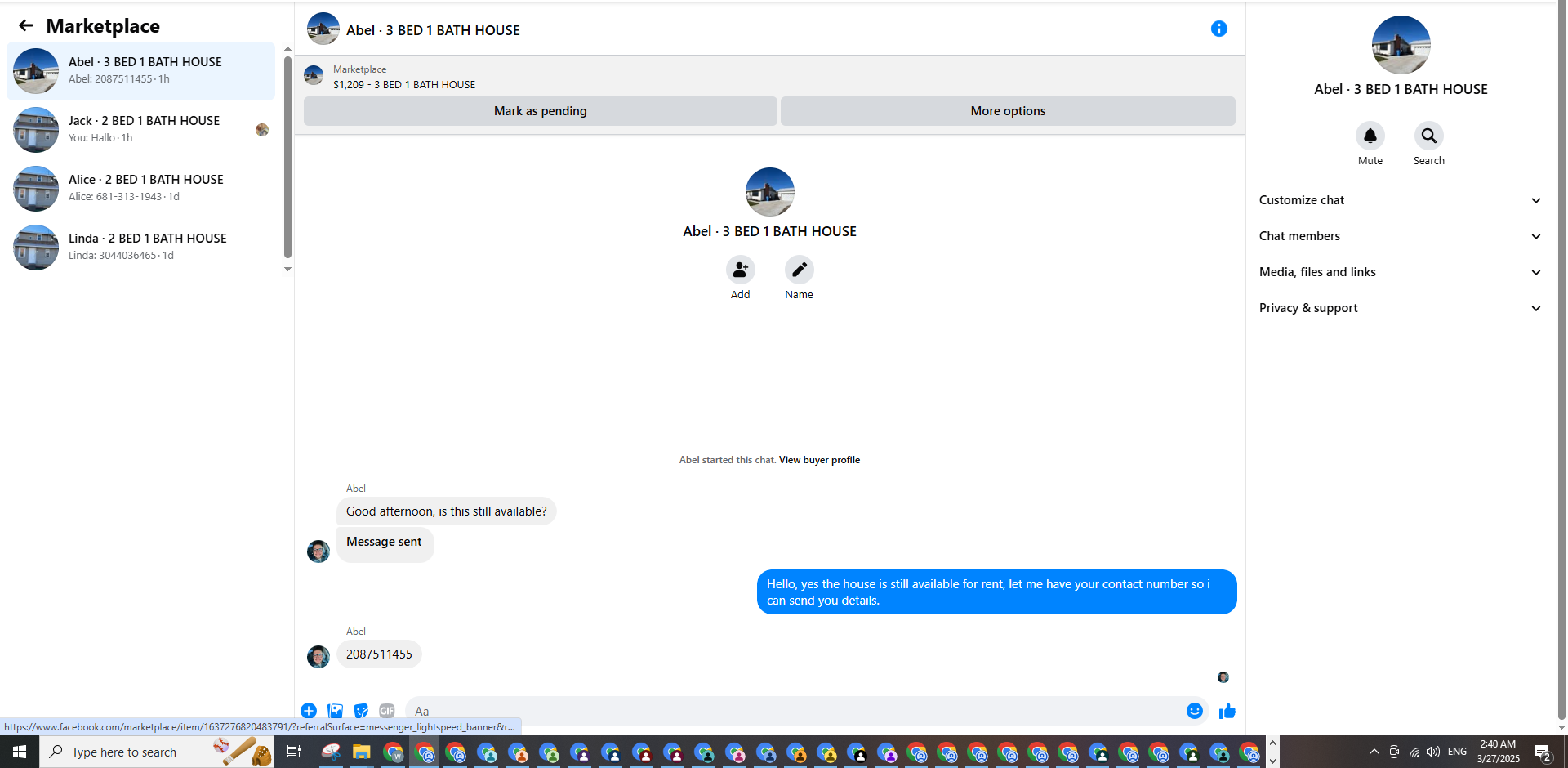Click the 2087511455 message bubble
The height and width of the screenshot is (768, 1568).
tap(379, 654)
